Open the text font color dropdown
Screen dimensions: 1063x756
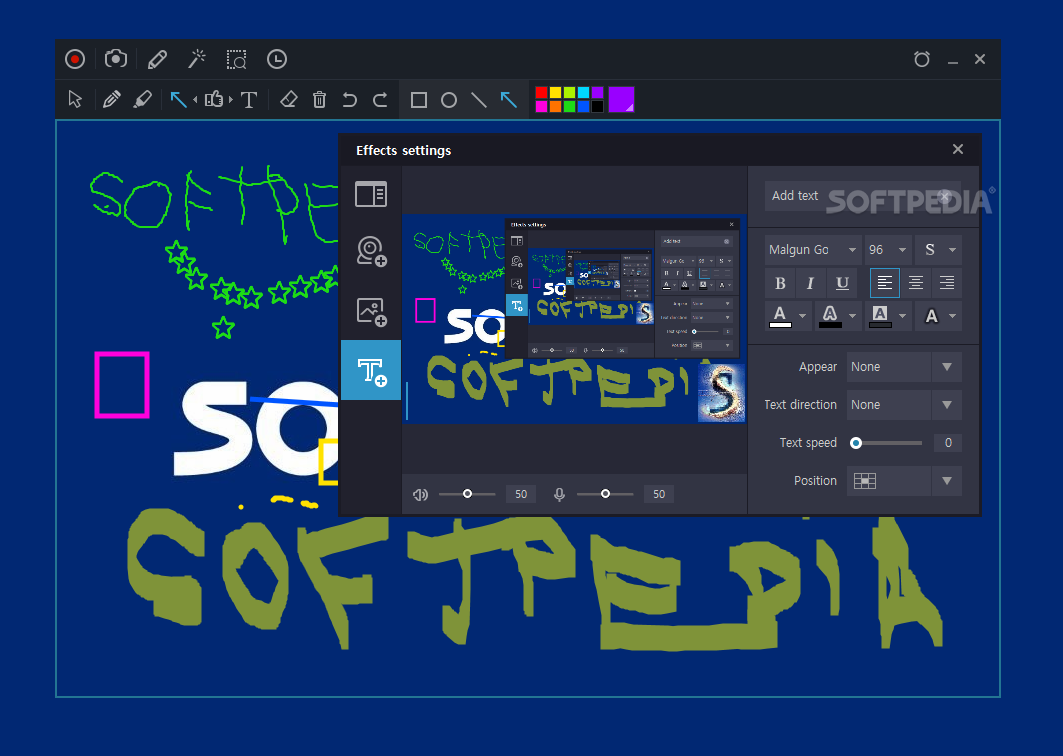[x=788, y=316]
